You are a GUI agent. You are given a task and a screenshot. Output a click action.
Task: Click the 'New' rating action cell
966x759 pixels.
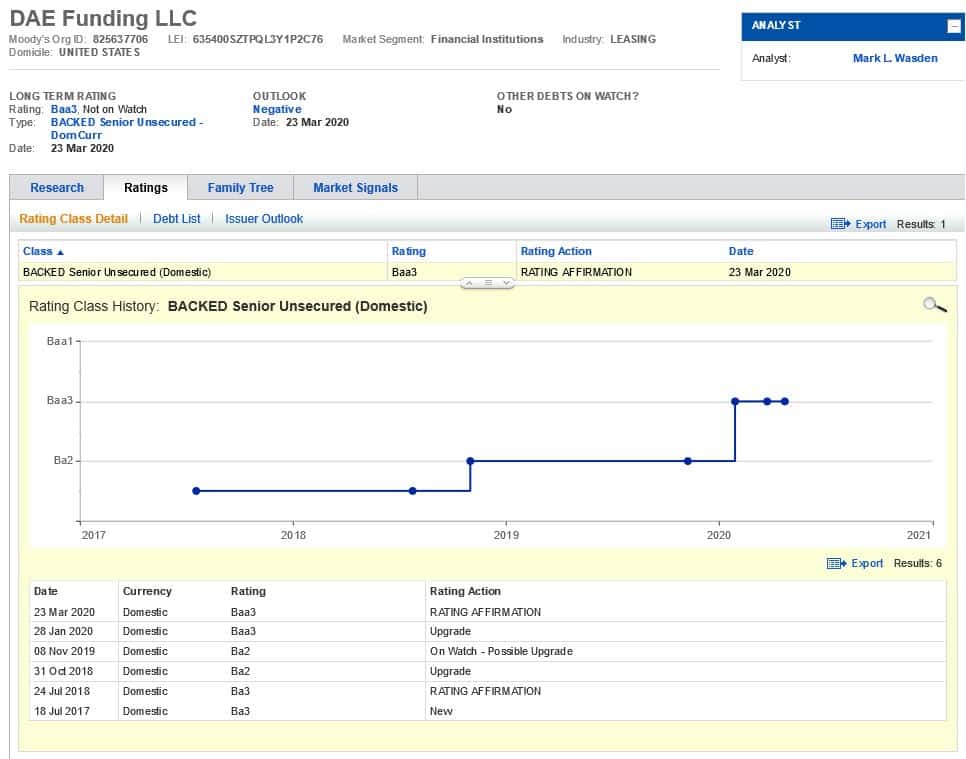441,711
